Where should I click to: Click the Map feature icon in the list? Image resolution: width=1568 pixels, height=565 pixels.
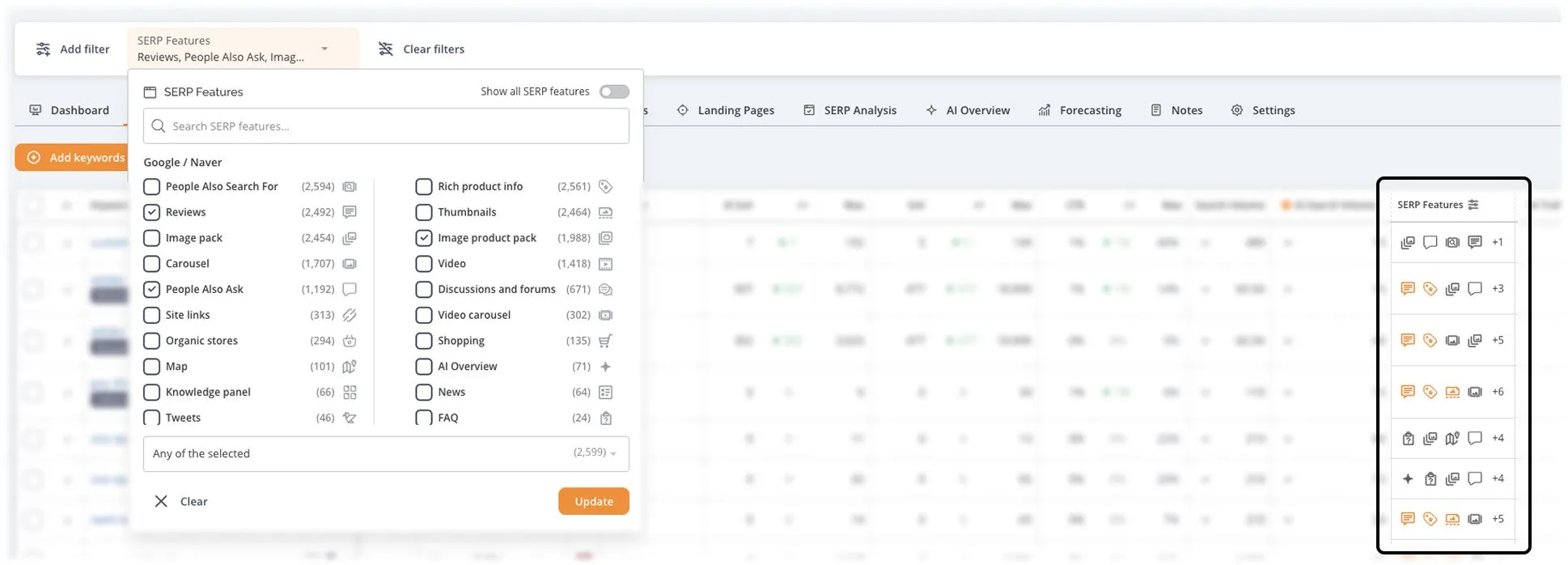tap(350, 367)
